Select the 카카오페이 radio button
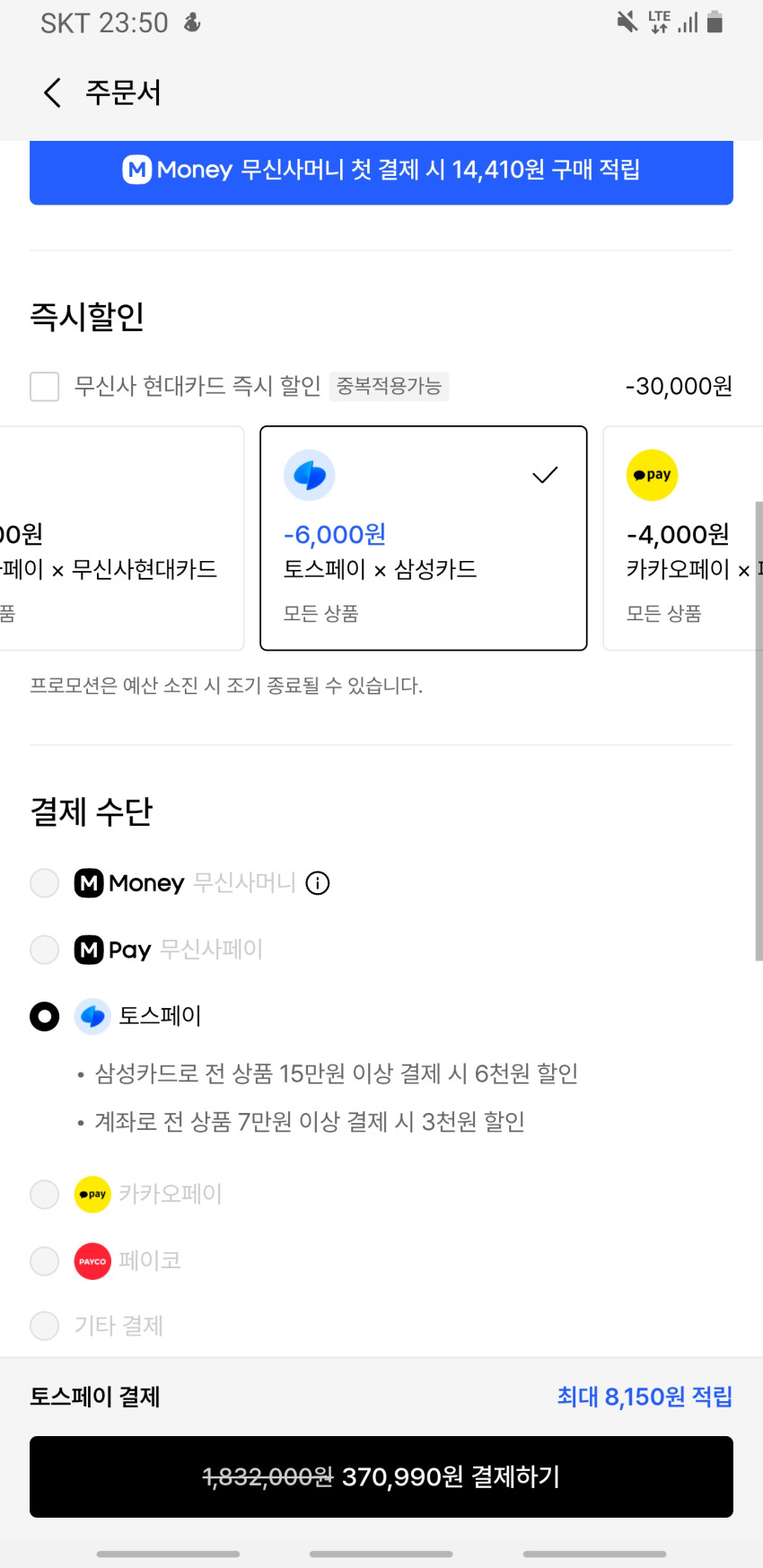 (x=45, y=1195)
